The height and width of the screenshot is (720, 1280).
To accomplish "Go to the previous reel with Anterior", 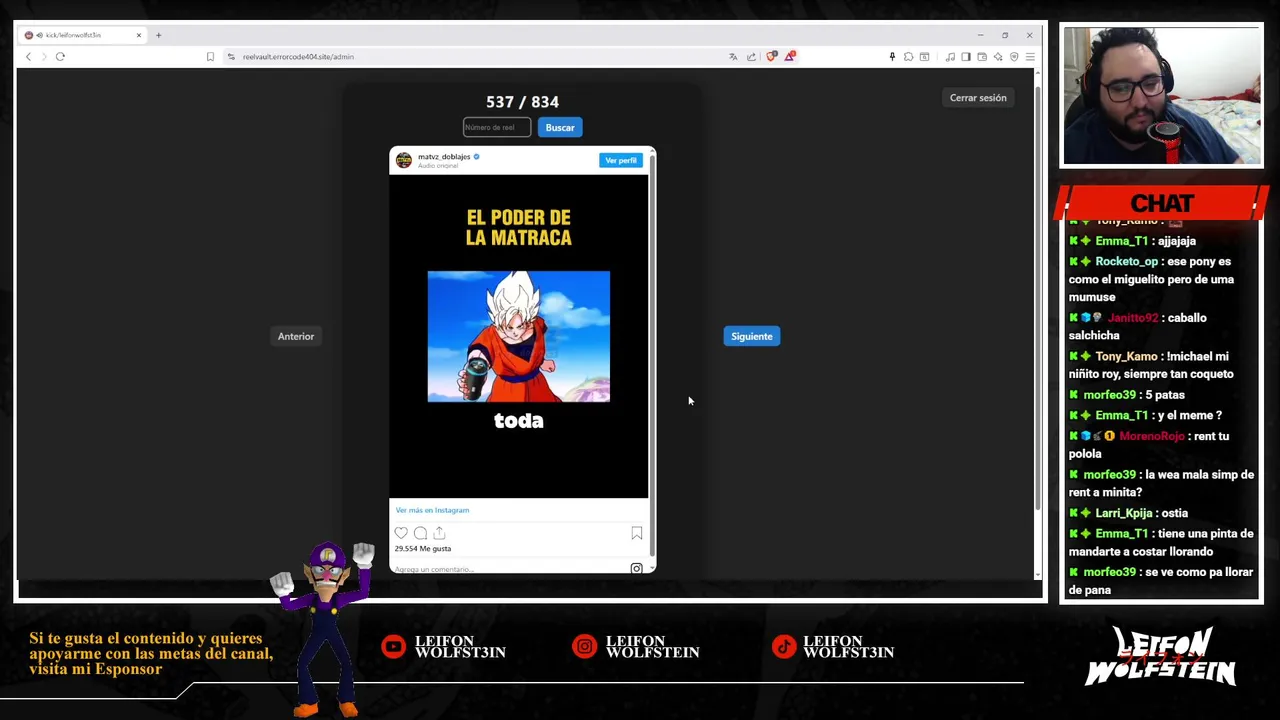I will 296,336.
